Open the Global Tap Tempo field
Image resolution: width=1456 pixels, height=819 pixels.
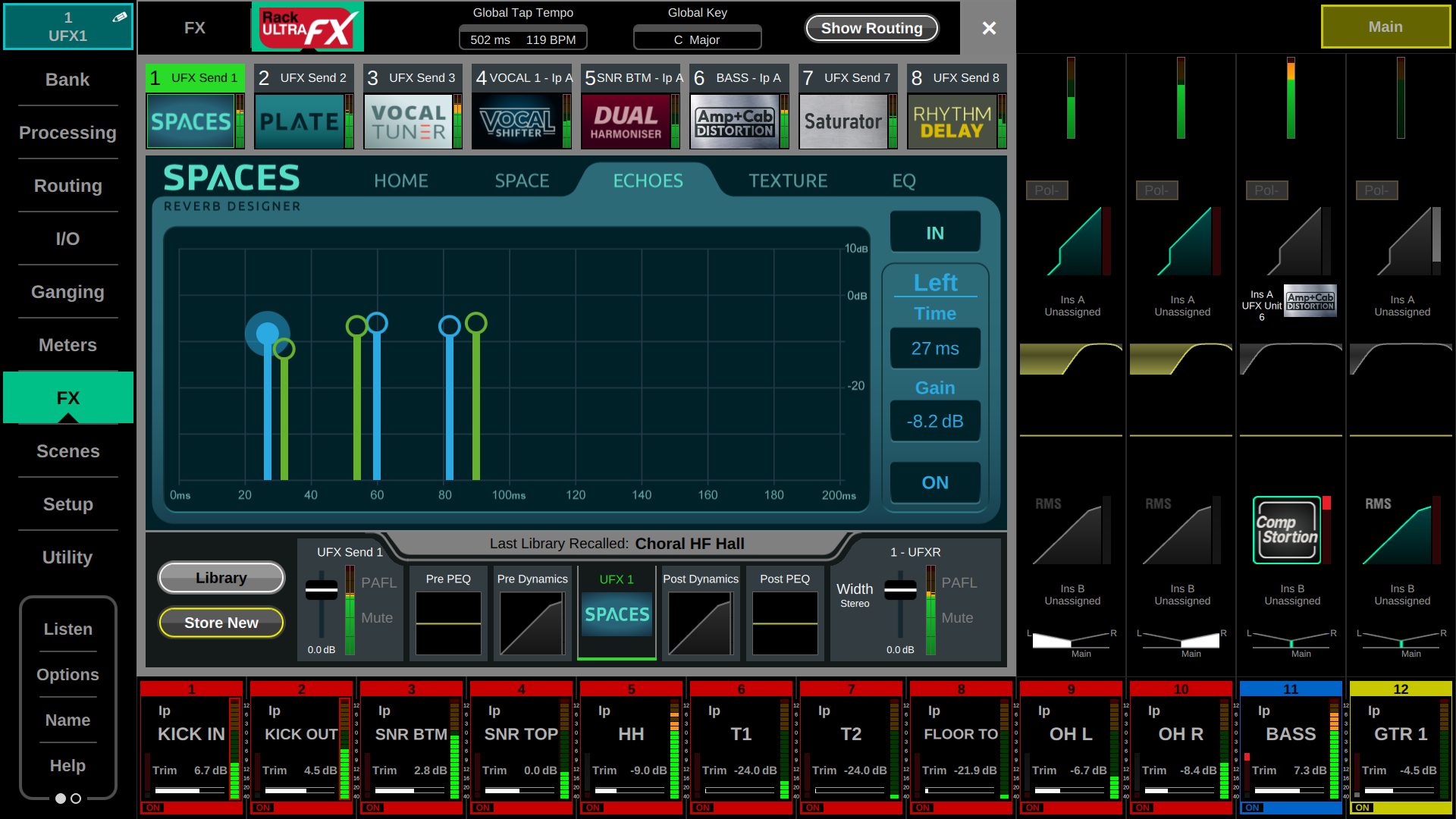522,39
